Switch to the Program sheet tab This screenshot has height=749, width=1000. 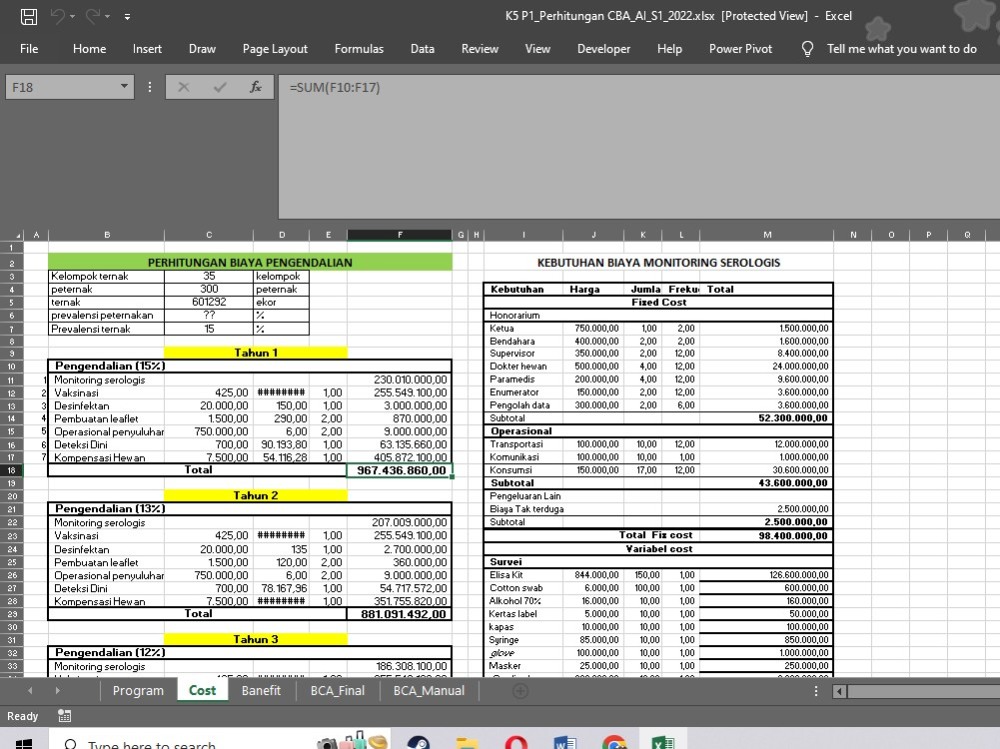tap(138, 690)
